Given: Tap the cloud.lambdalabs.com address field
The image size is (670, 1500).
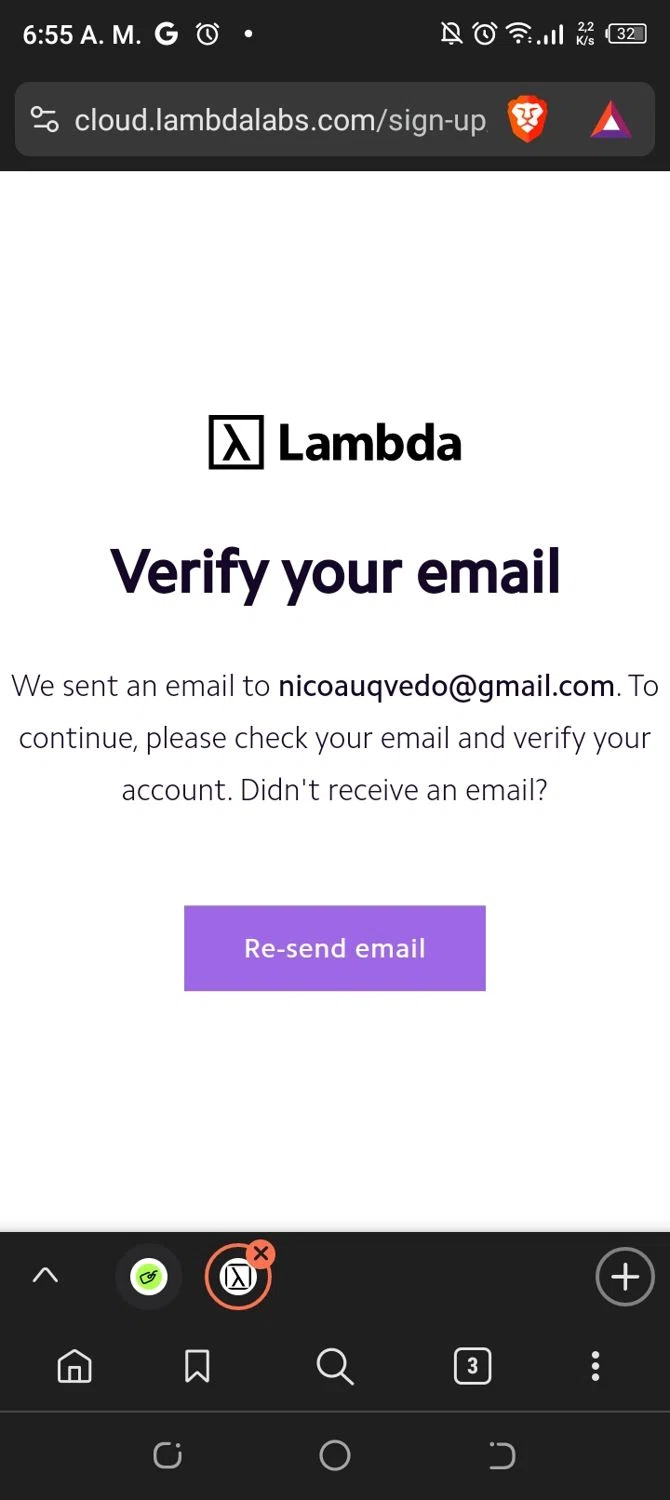Looking at the screenshot, I should point(280,121).
